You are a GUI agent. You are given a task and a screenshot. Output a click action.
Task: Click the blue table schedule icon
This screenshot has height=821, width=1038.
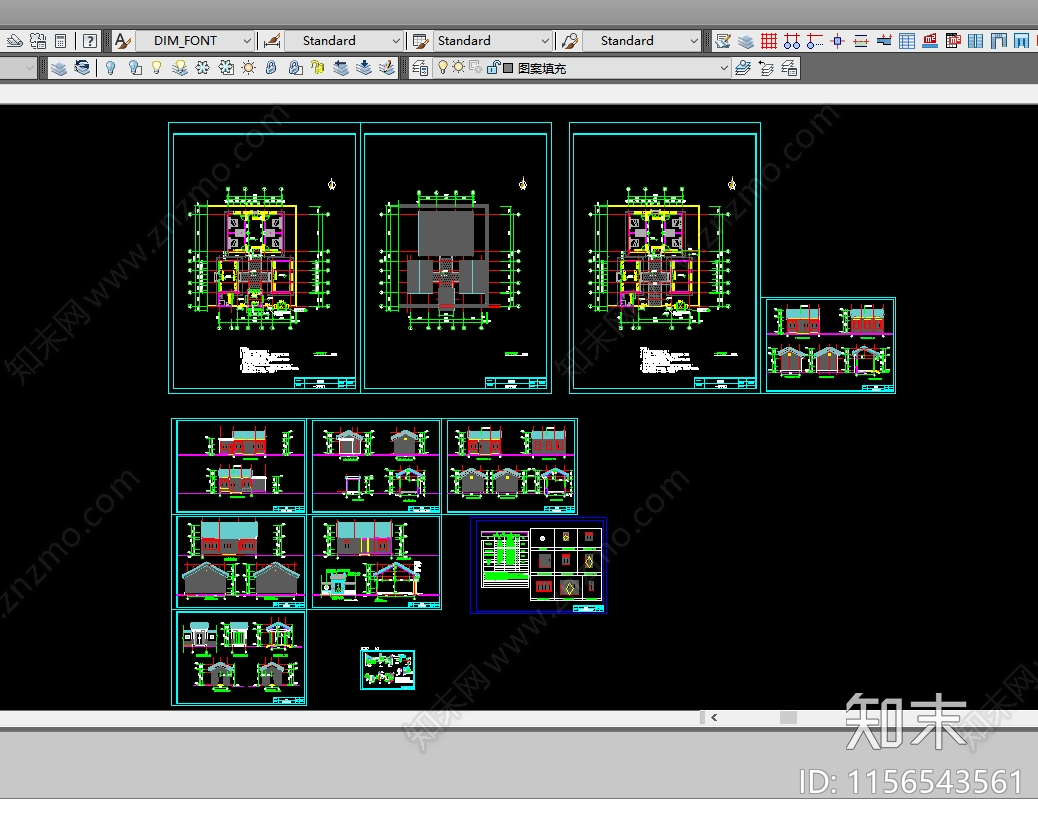pyautogui.click(x=907, y=41)
